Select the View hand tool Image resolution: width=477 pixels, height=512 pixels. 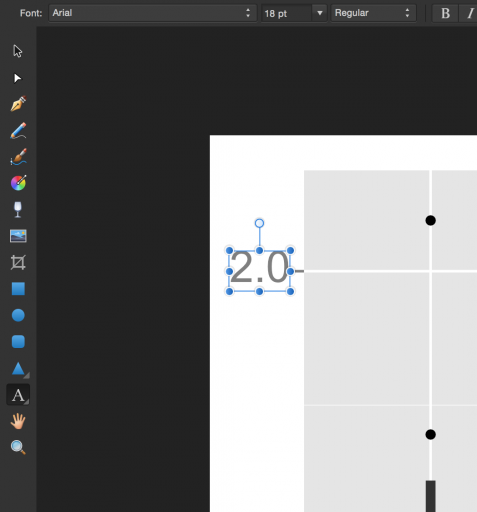click(18, 421)
